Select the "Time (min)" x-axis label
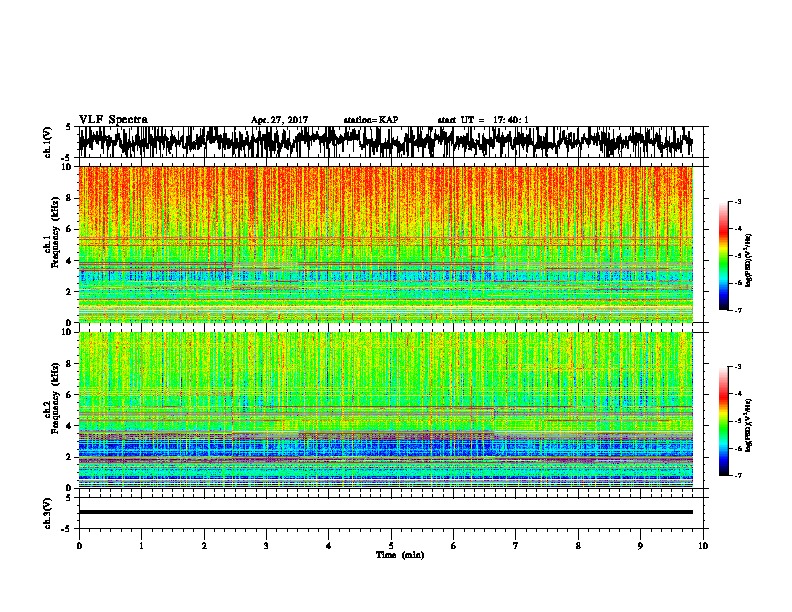792x612 pixels. tap(400, 555)
